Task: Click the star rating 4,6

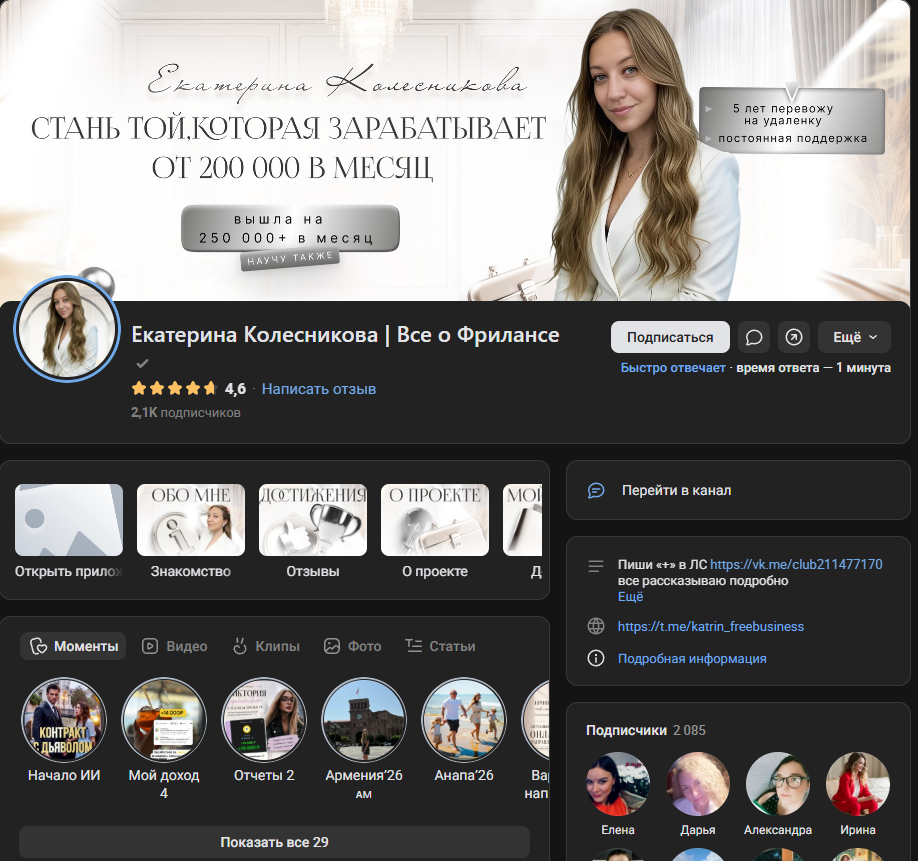Action: click(189, 388)
